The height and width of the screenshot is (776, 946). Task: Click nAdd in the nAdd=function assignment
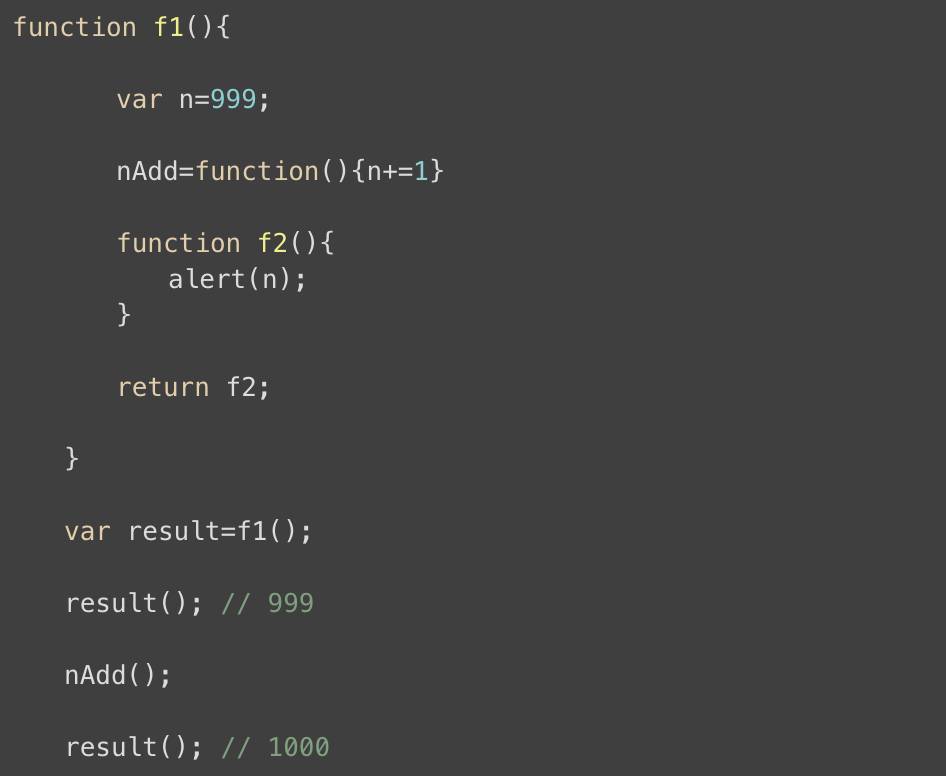pyautogui.click(x=147, y=171)
